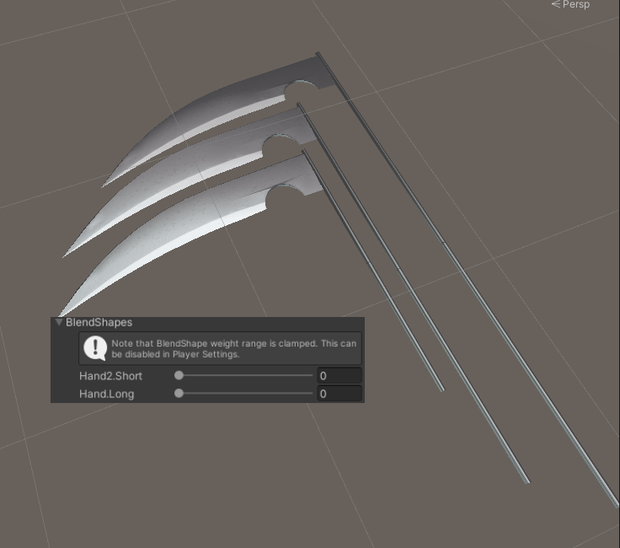Viewport: 620px width, 548px height.
Task: Click the Hand.Long slider track
Action: pyautogui.click(x=244, y=393)
